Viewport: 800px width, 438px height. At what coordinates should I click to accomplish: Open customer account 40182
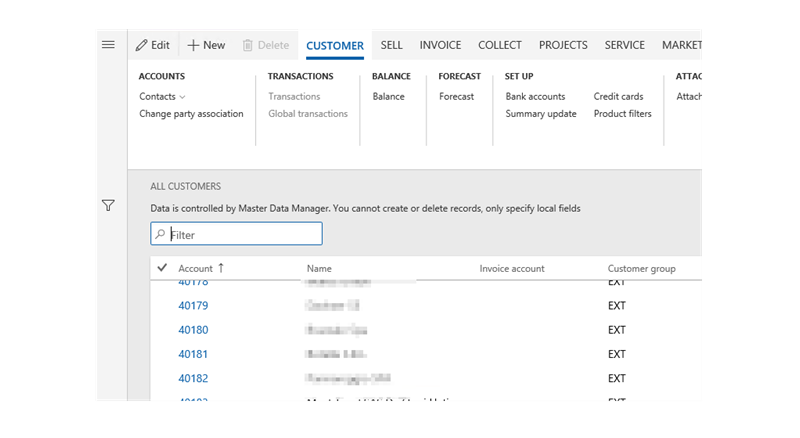point(193,379)
